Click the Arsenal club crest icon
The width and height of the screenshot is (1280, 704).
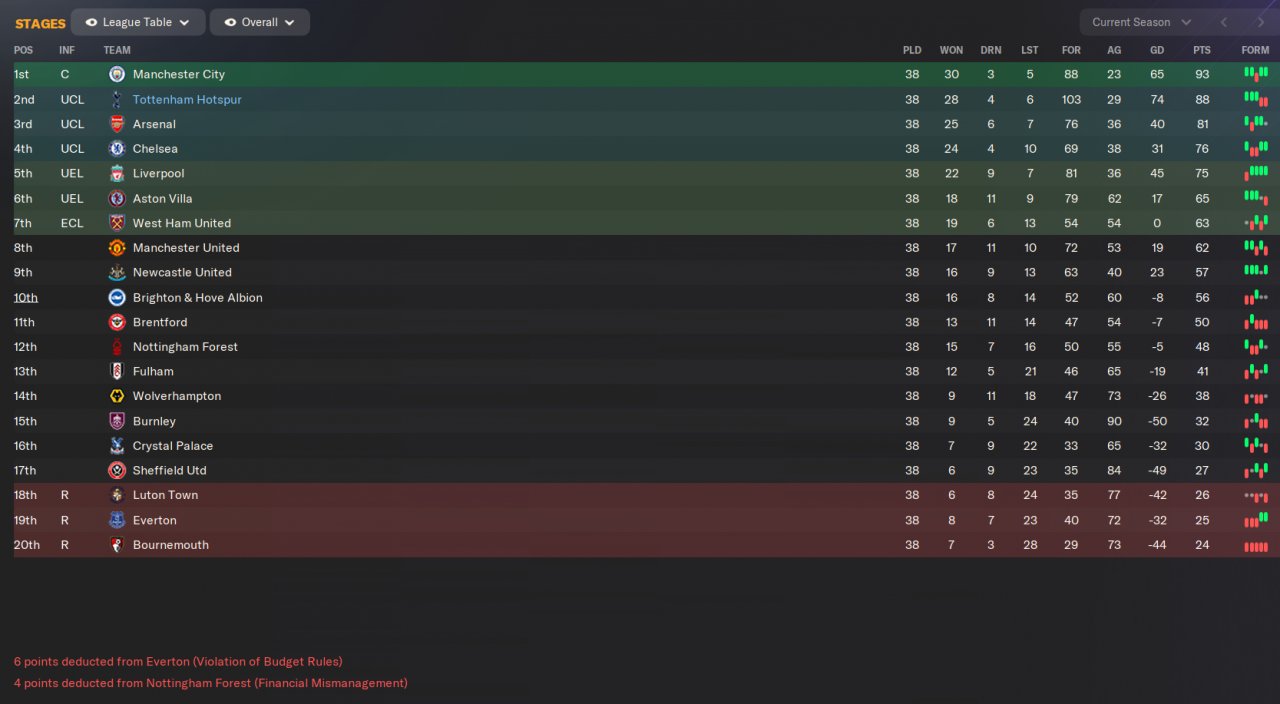point(117,124)
